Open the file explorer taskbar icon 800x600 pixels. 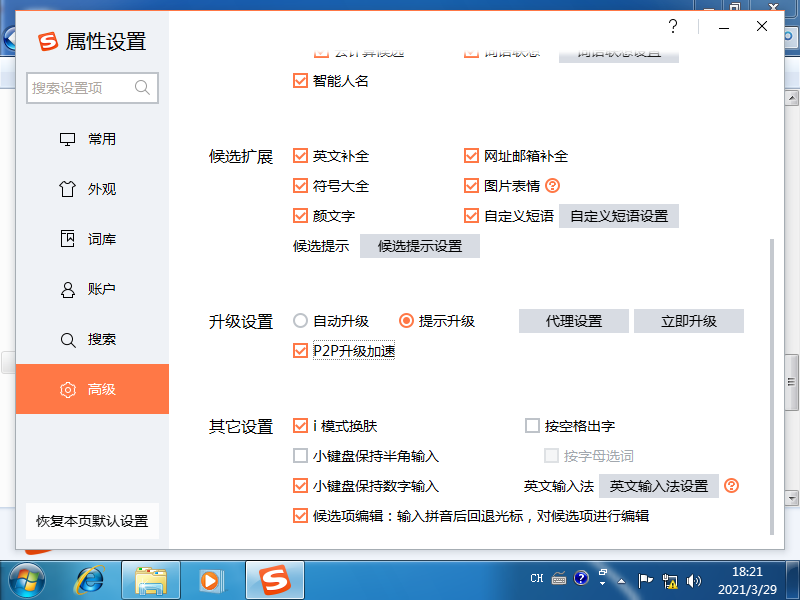point(151,581)
